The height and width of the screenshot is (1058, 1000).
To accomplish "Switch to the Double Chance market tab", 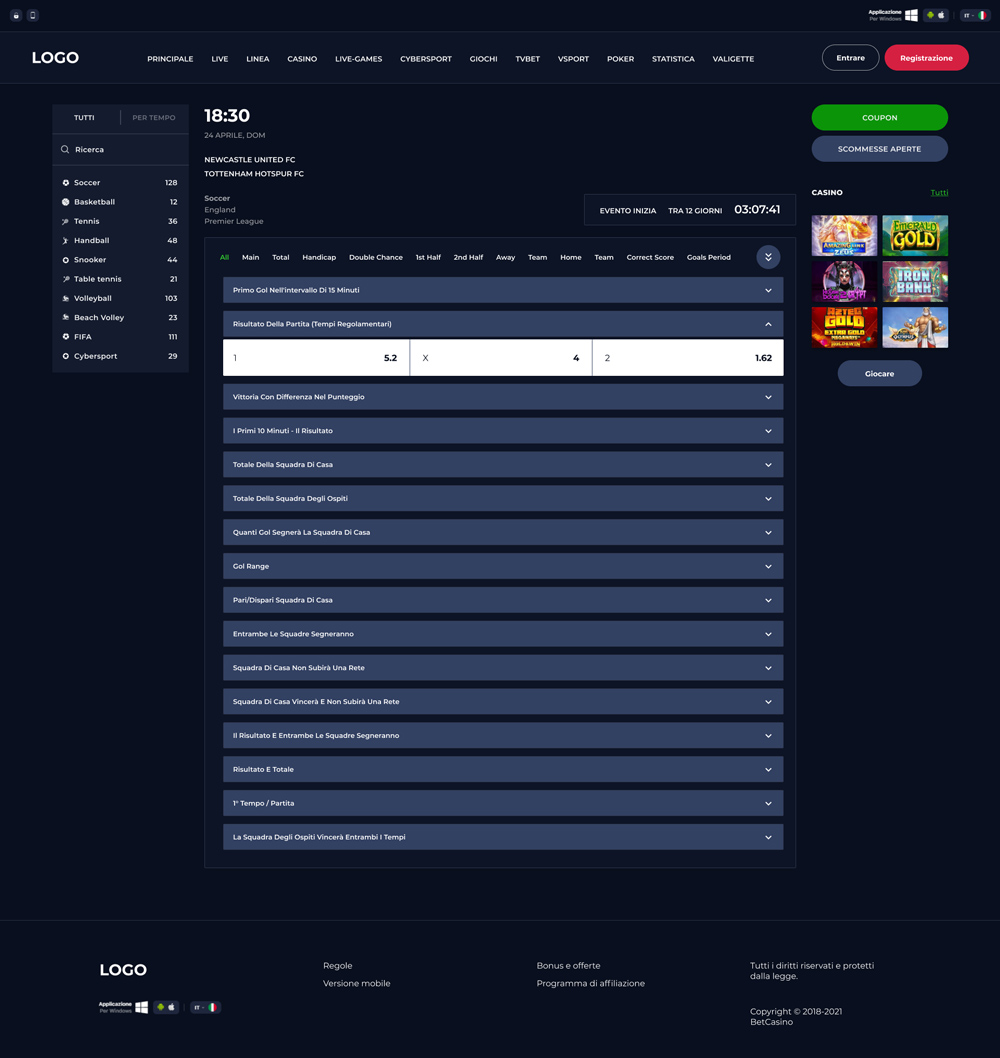I will 375,258.
